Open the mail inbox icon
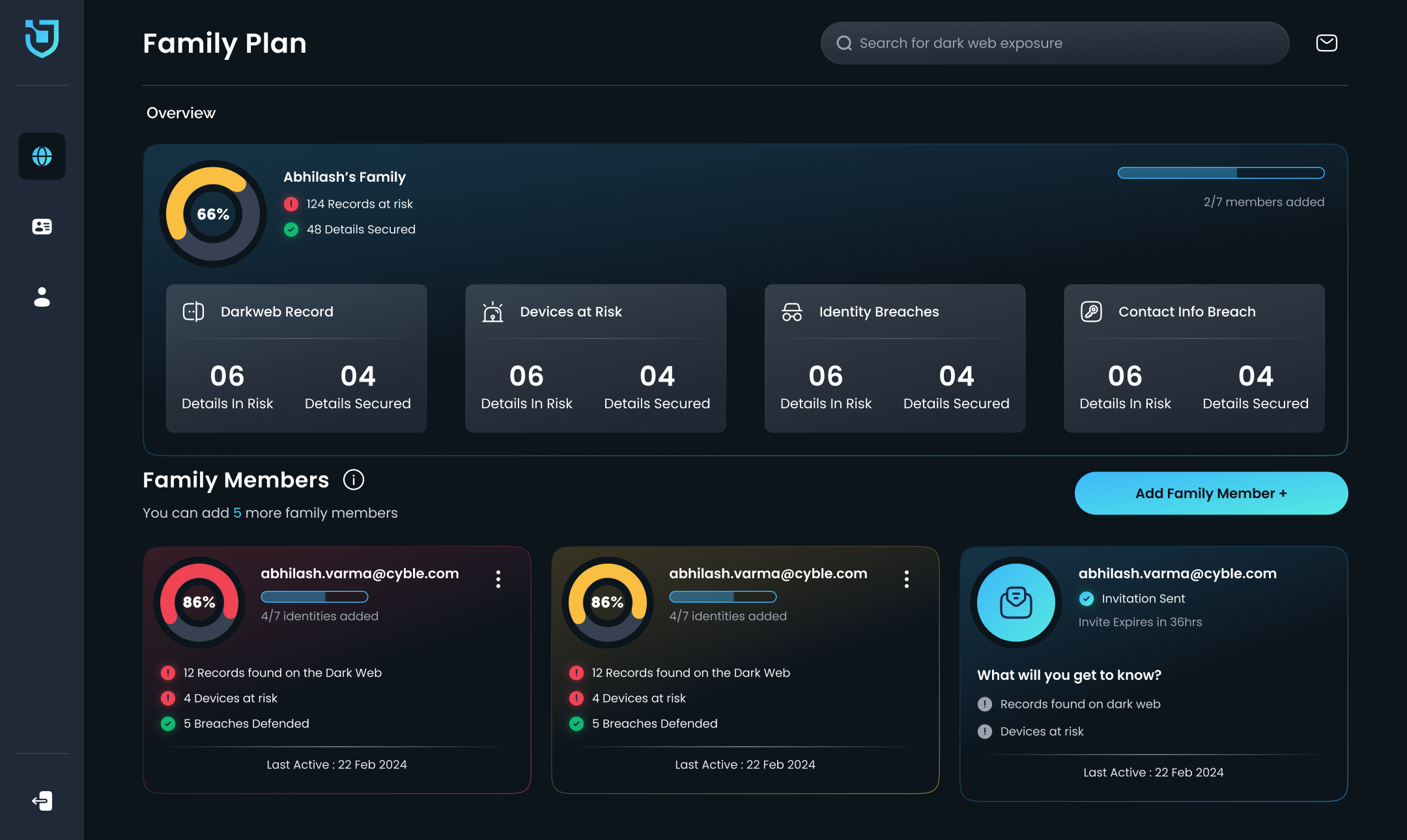Viewport: 1407px width, 840px height. tap(1327, 43)
